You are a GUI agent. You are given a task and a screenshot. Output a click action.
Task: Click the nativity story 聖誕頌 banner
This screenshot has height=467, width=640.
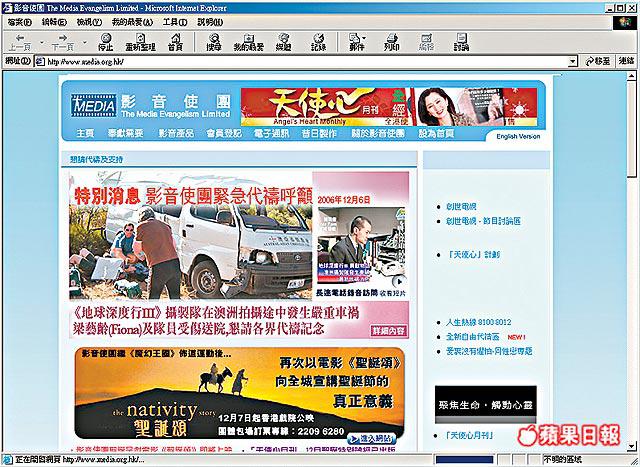pos(240,393)
